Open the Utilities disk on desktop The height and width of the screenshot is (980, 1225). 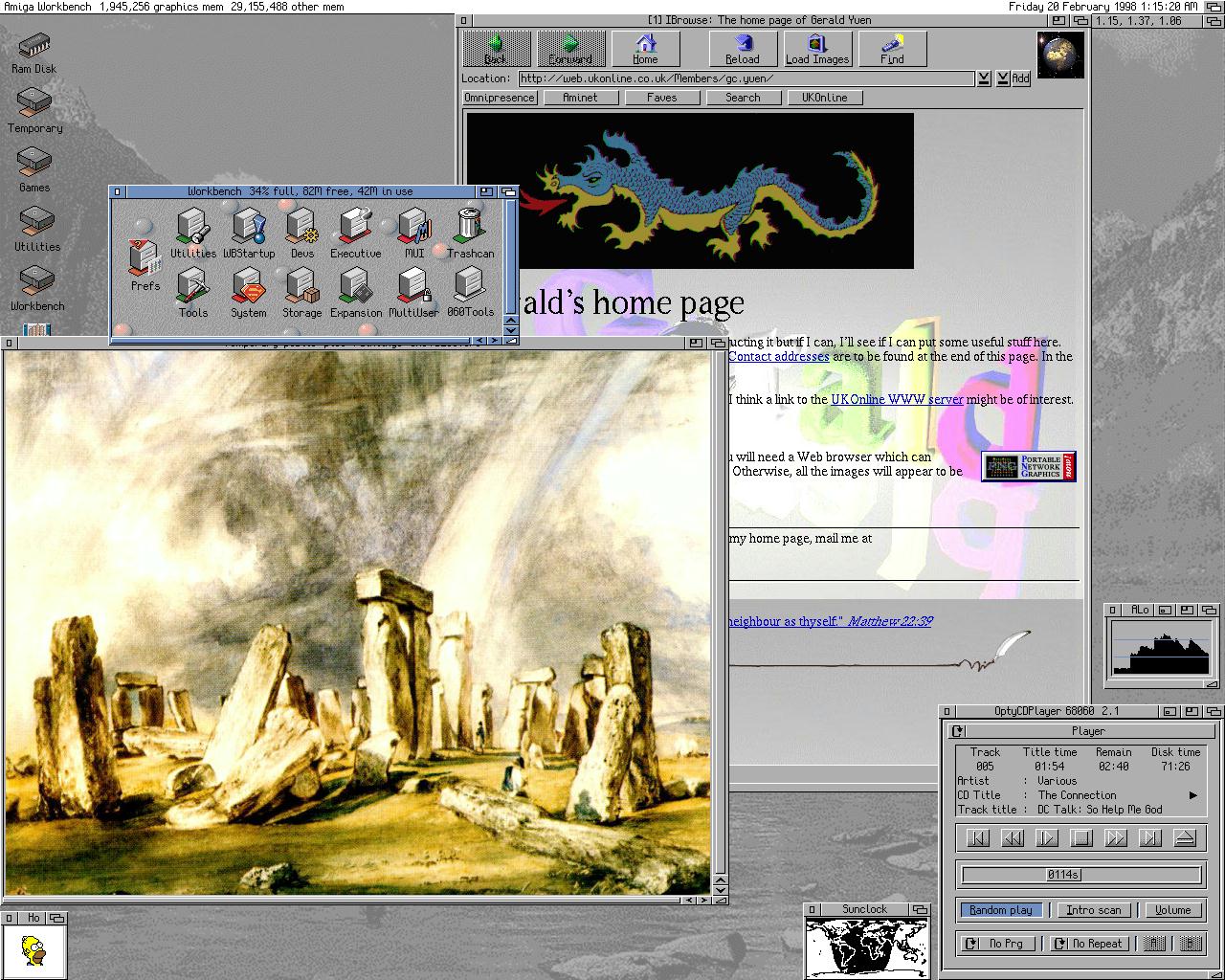pos(36,230)
